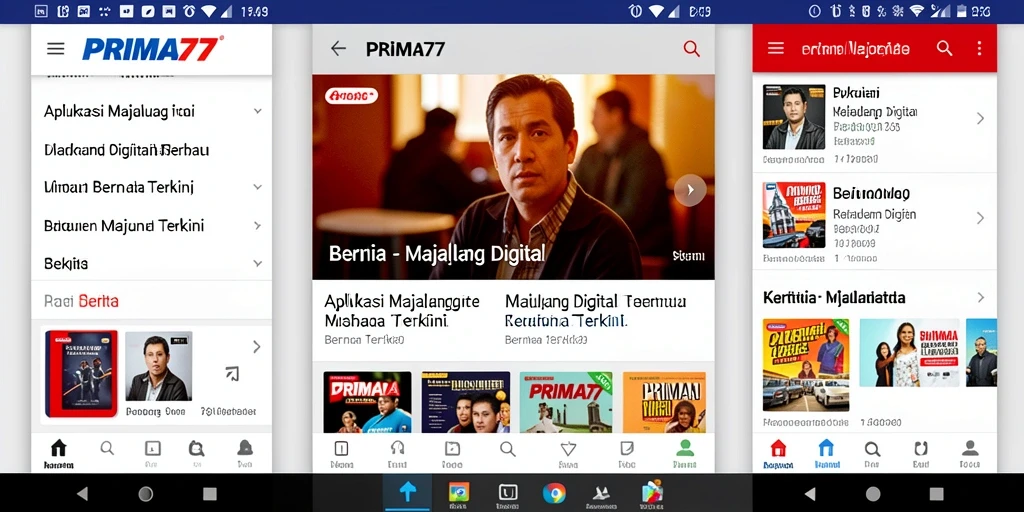Expand the 'Kertitia- Mjaliariatda' section arrow

coord(980,298)
